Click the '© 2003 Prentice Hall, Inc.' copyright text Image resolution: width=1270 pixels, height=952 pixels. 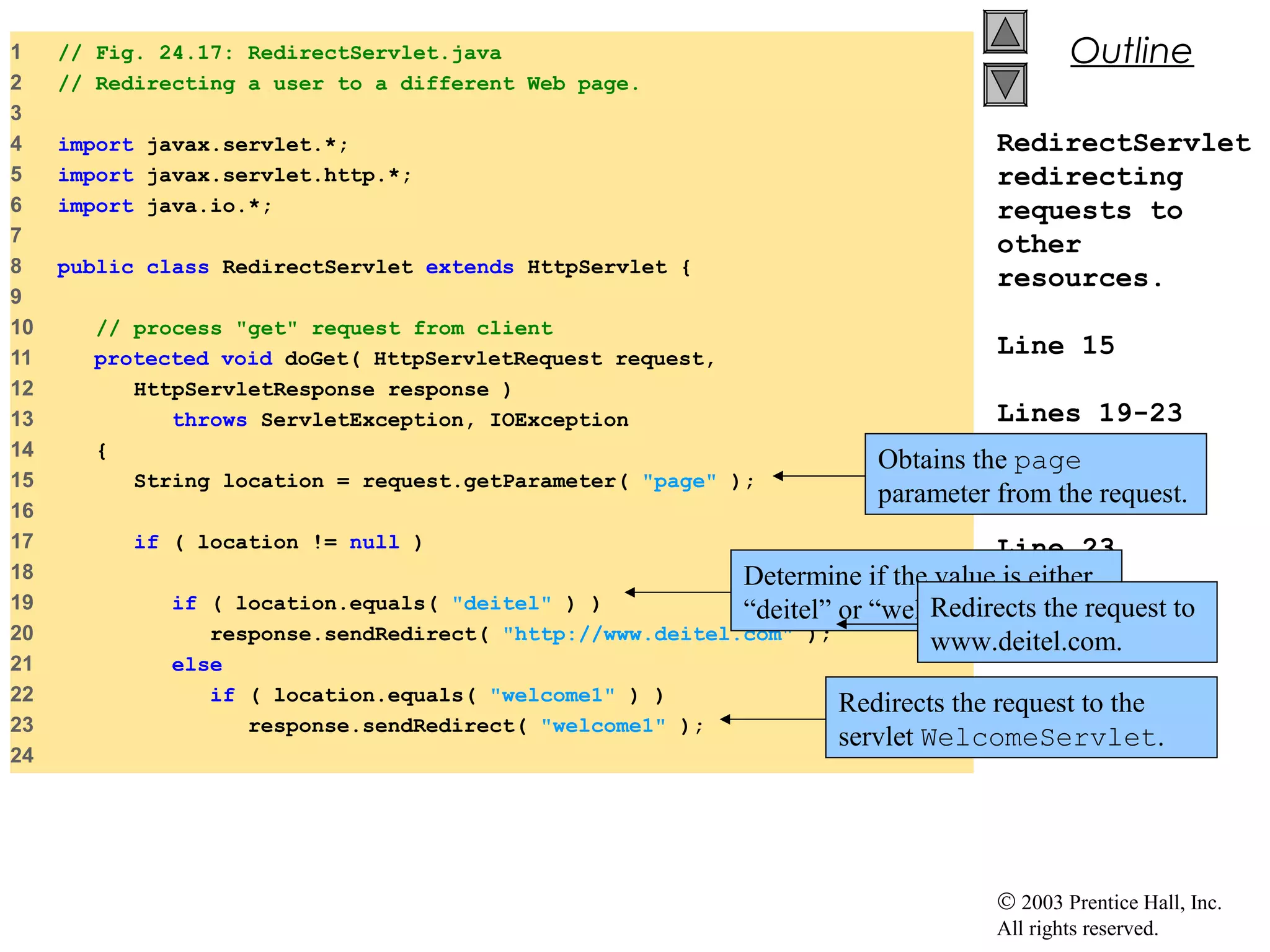tap(1109, 902)
